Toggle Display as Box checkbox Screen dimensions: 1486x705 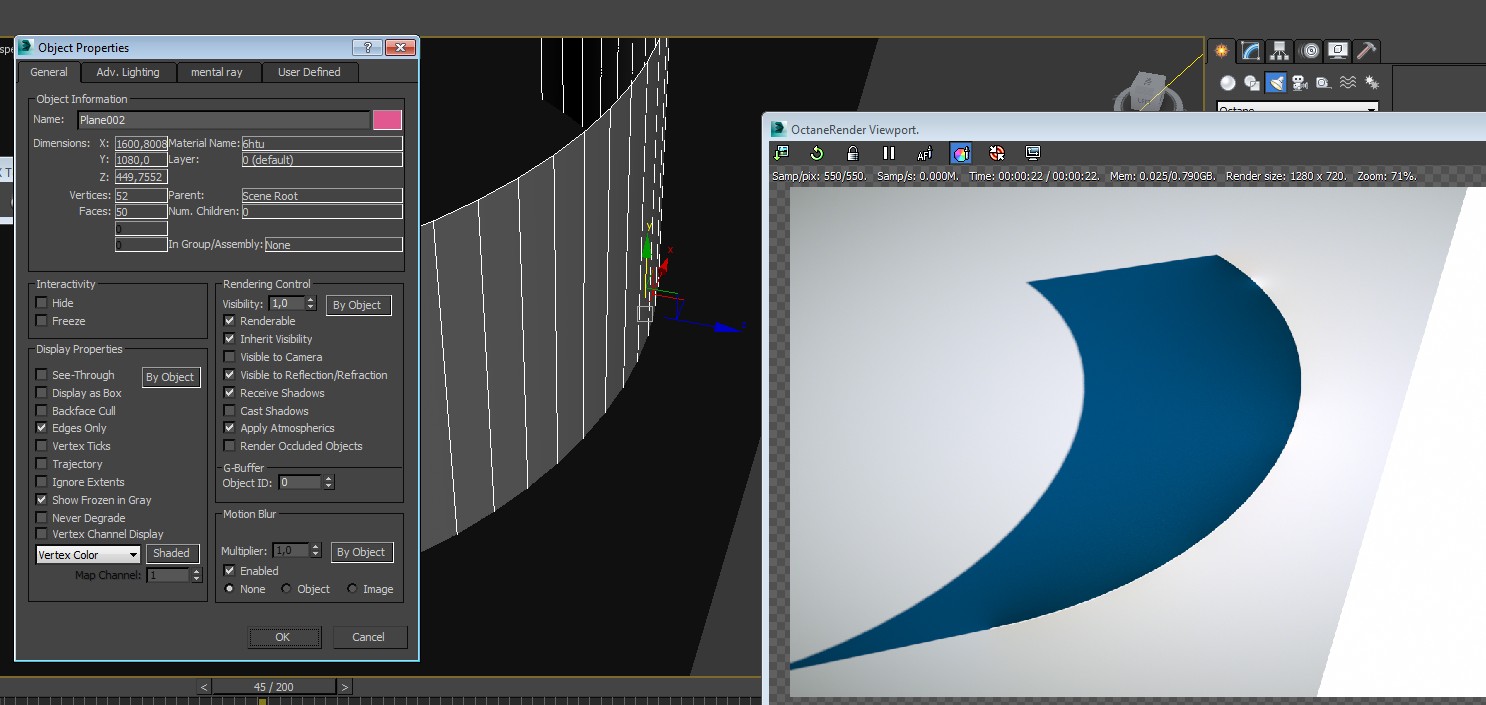[x=42, y=393]
